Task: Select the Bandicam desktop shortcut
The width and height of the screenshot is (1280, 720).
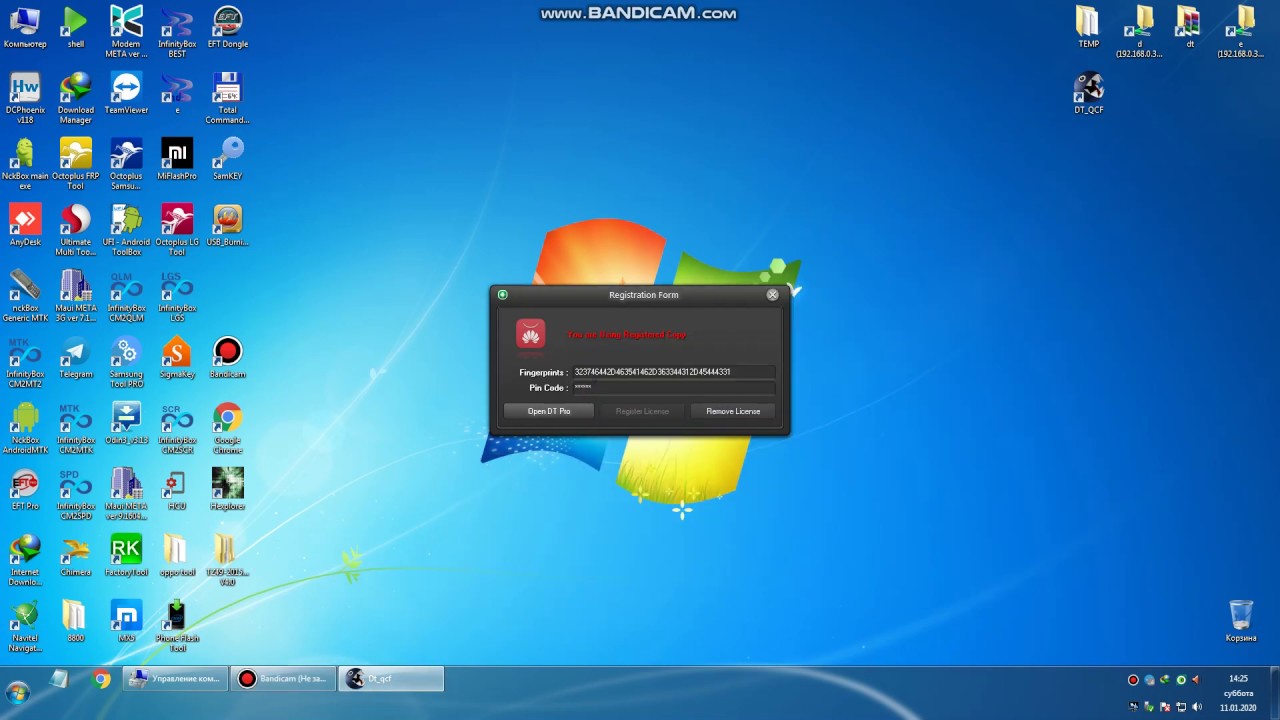Action: 228,357
